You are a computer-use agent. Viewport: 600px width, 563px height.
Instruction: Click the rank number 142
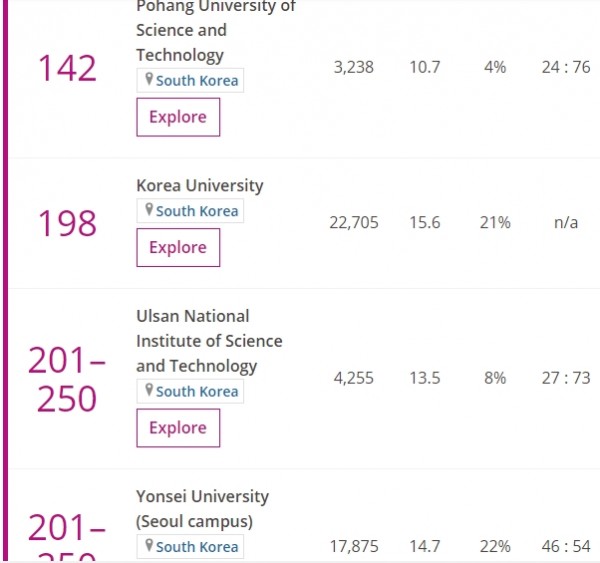67,68
